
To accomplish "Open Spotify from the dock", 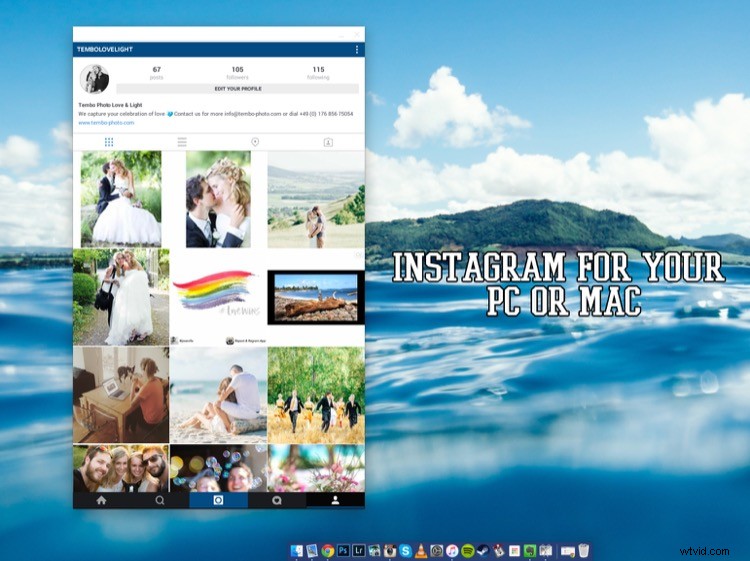I will tap(468, 551).
